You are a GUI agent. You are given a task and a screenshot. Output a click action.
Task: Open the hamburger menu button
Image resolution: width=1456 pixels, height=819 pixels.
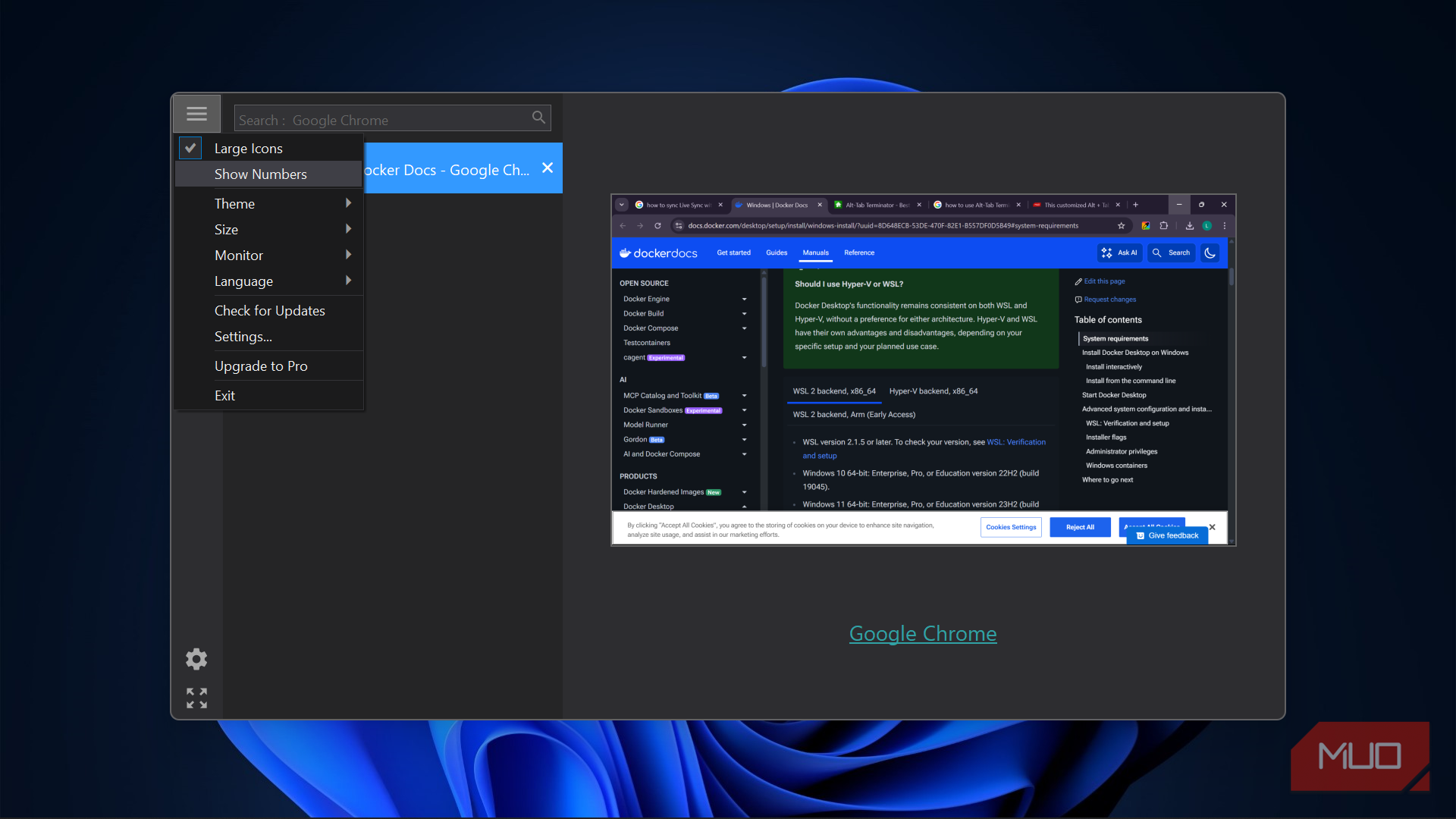click(x=196, y=114)
